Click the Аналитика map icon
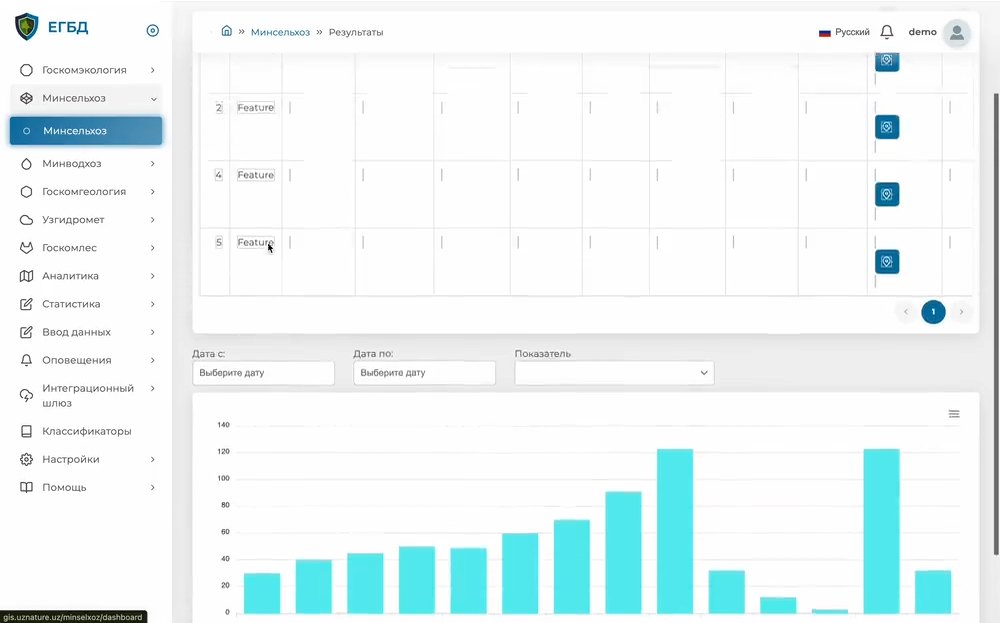 pos(26,276)
